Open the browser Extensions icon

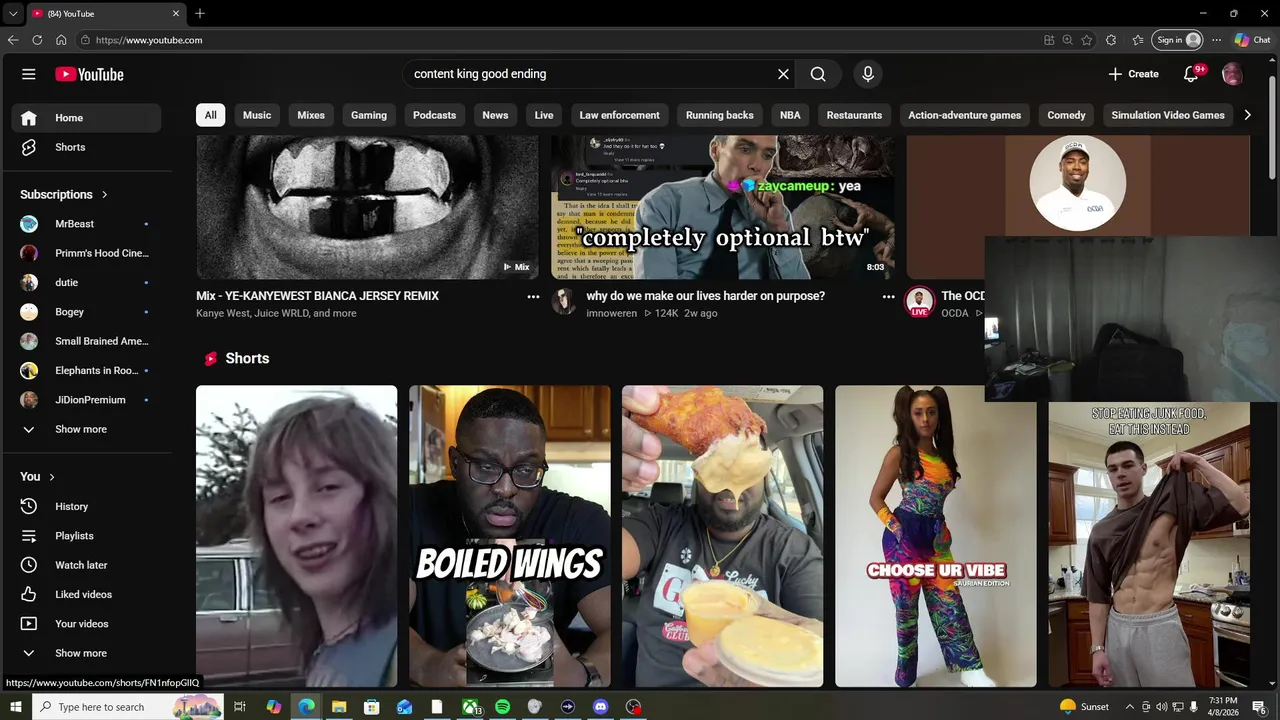[x=1111, y=40]
